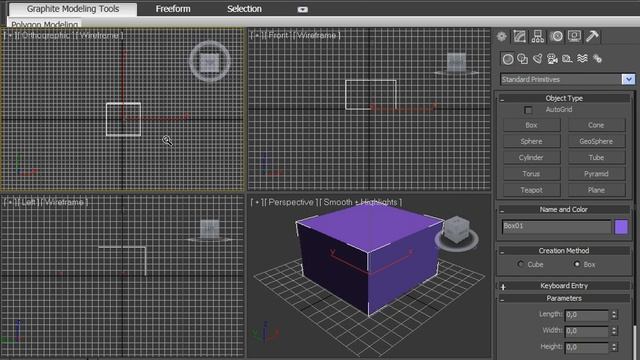Open the Left viewport label menu
The image size is (640, 360).
tap(29, 202)
